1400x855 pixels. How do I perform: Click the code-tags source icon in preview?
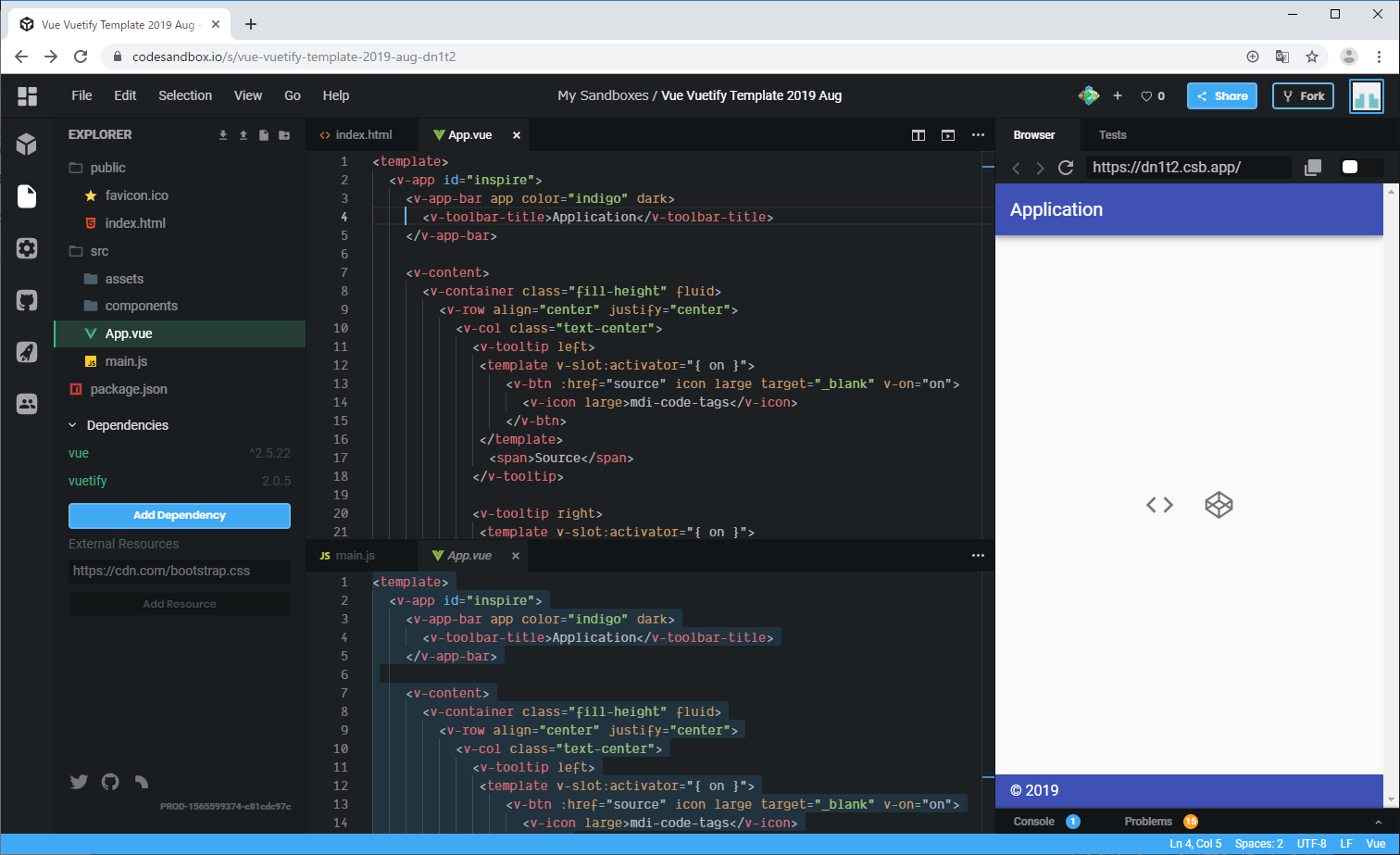[1159, 505]
